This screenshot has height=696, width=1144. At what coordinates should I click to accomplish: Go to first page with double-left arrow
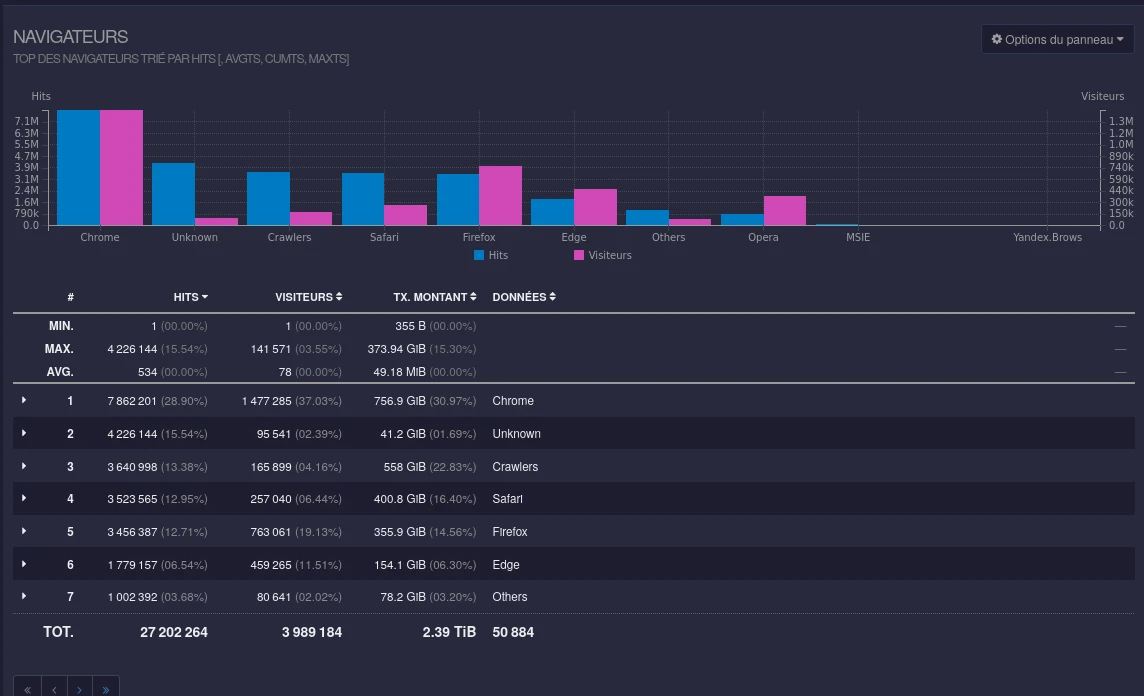coord(28,689)
